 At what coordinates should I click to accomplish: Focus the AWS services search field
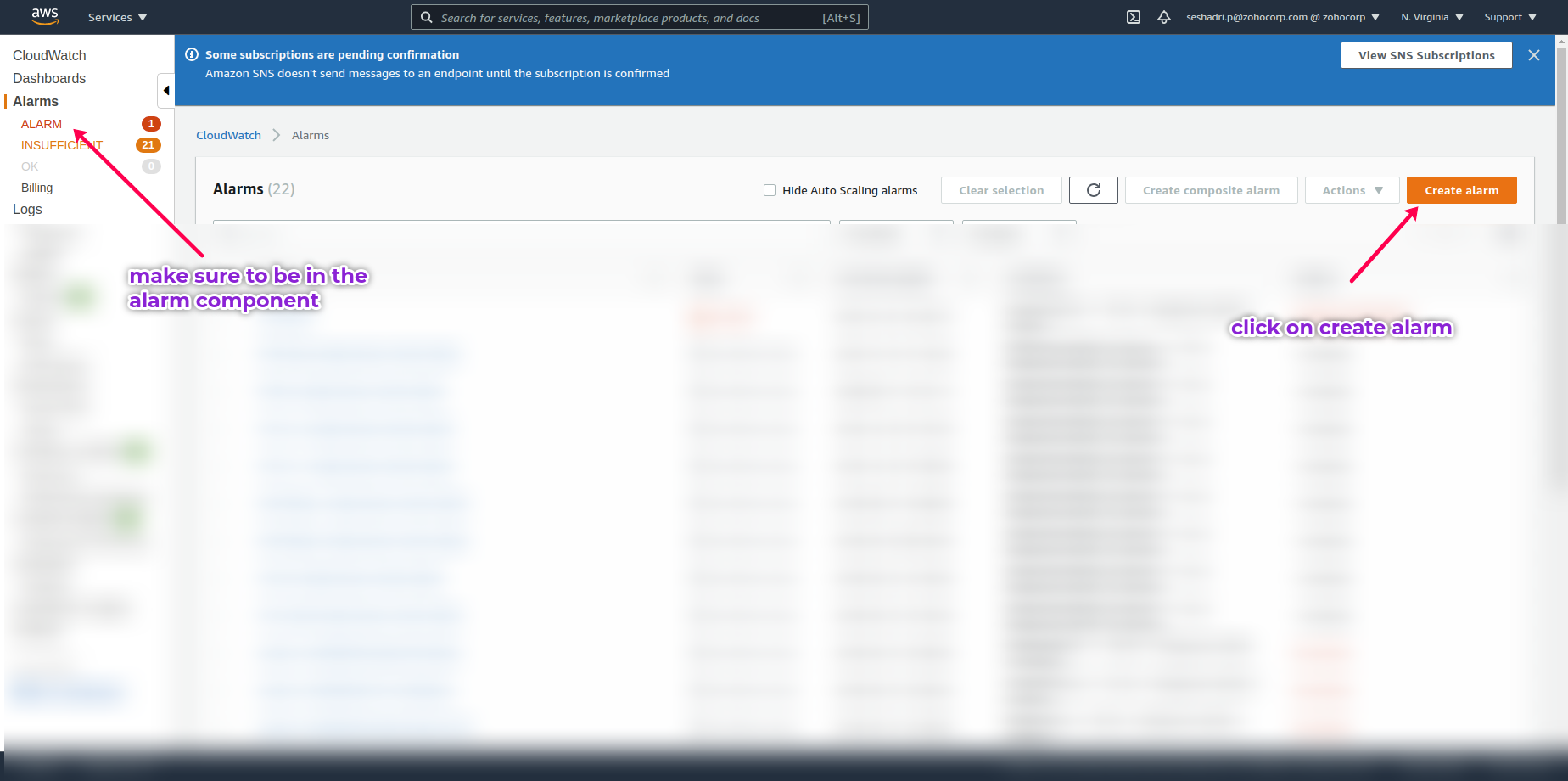(640, 17)
